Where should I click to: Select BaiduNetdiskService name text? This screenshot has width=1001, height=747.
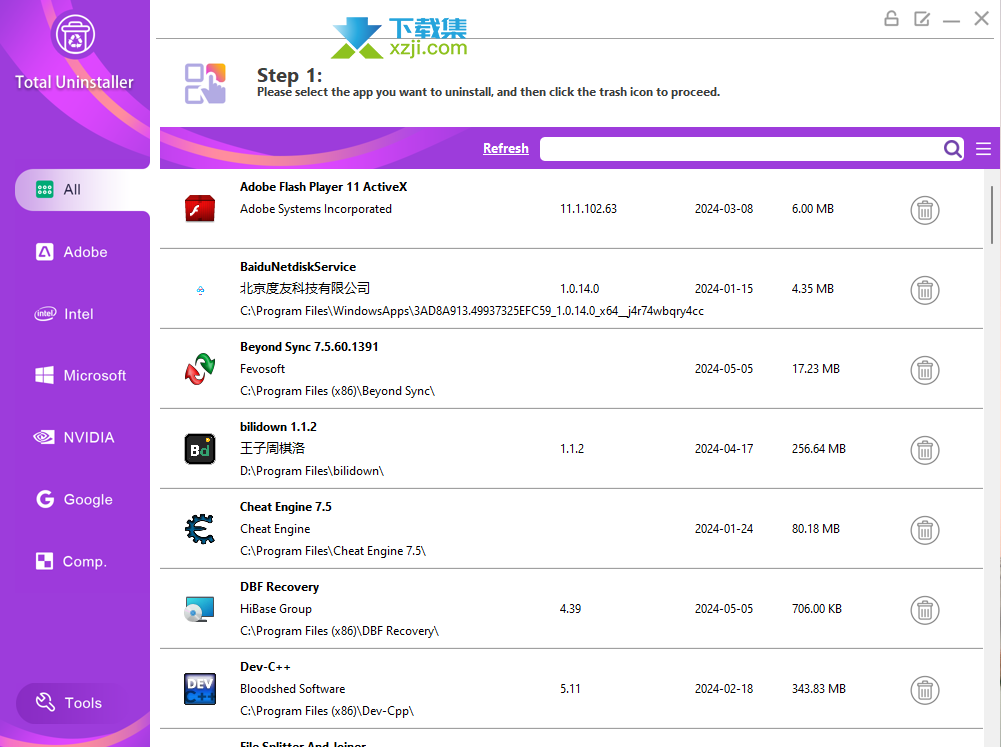tap(297, 267)
